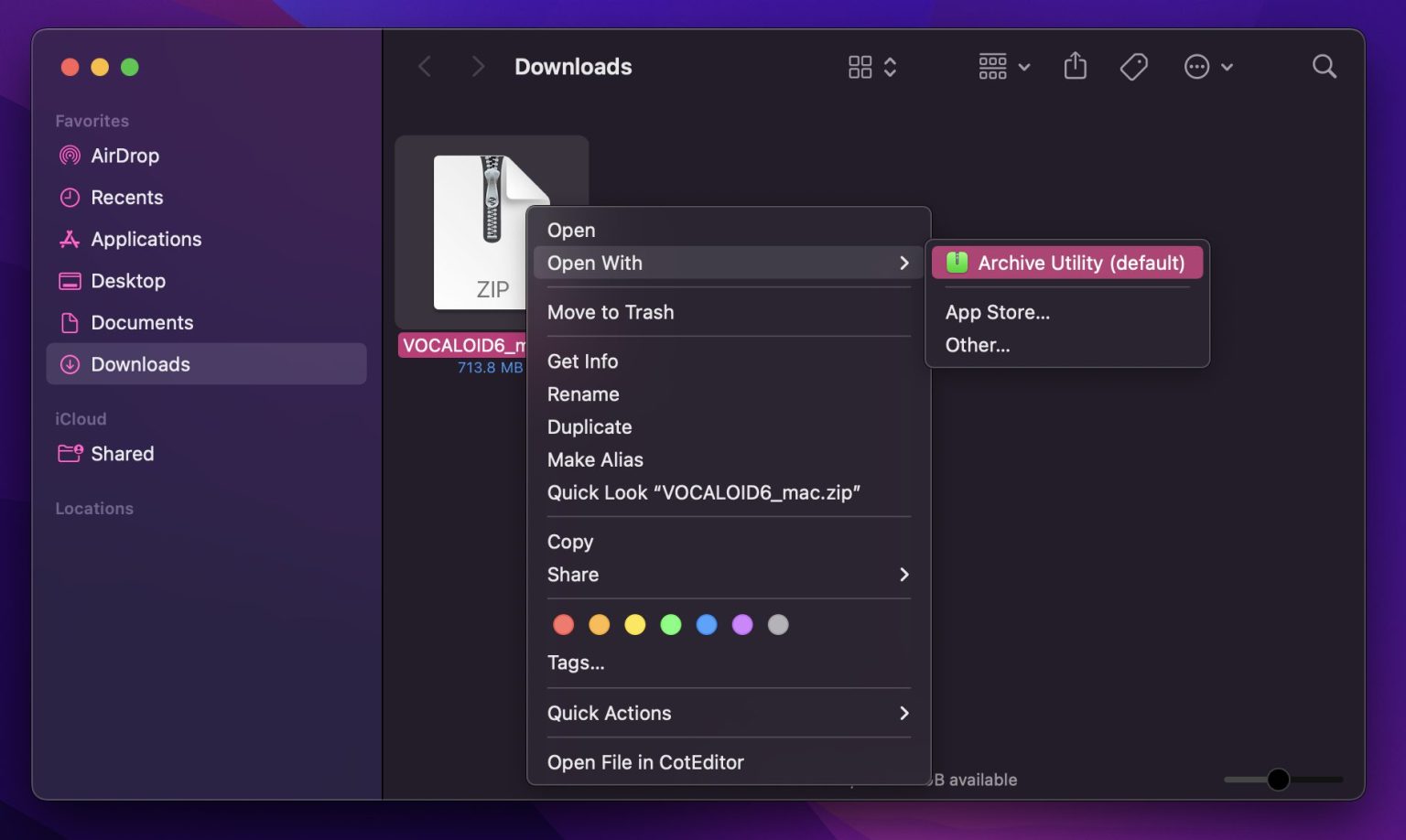This screenshot has height=840, width=1406.
Task: Choose Other... to pick another app
Action: pos(977,345)
